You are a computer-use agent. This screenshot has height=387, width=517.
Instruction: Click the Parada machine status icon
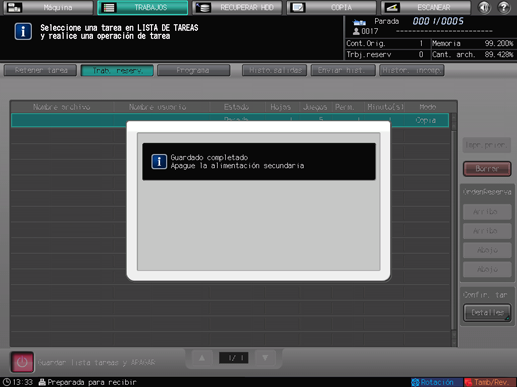pos(359,22)
